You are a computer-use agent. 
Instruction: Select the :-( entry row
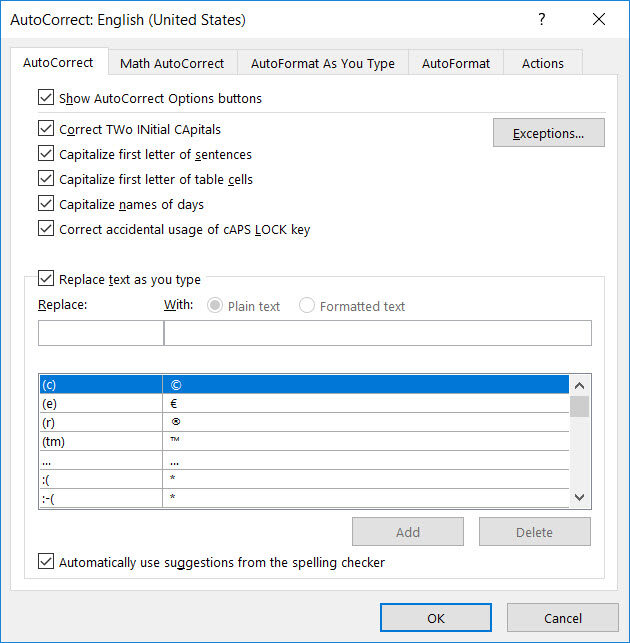point(304,498)
